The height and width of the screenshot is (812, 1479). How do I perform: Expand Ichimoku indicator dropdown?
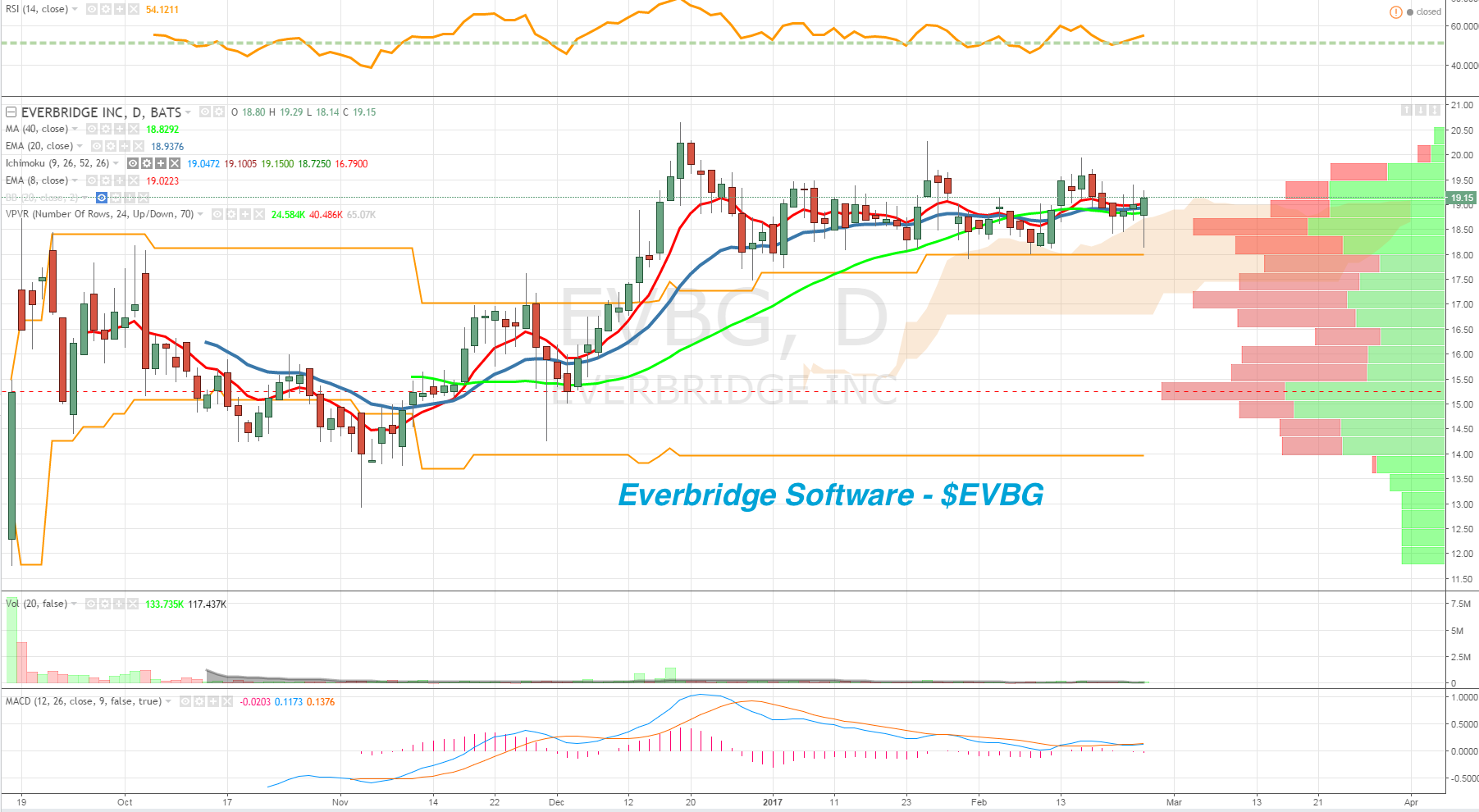pyautogui.click(x=116, y=163)
